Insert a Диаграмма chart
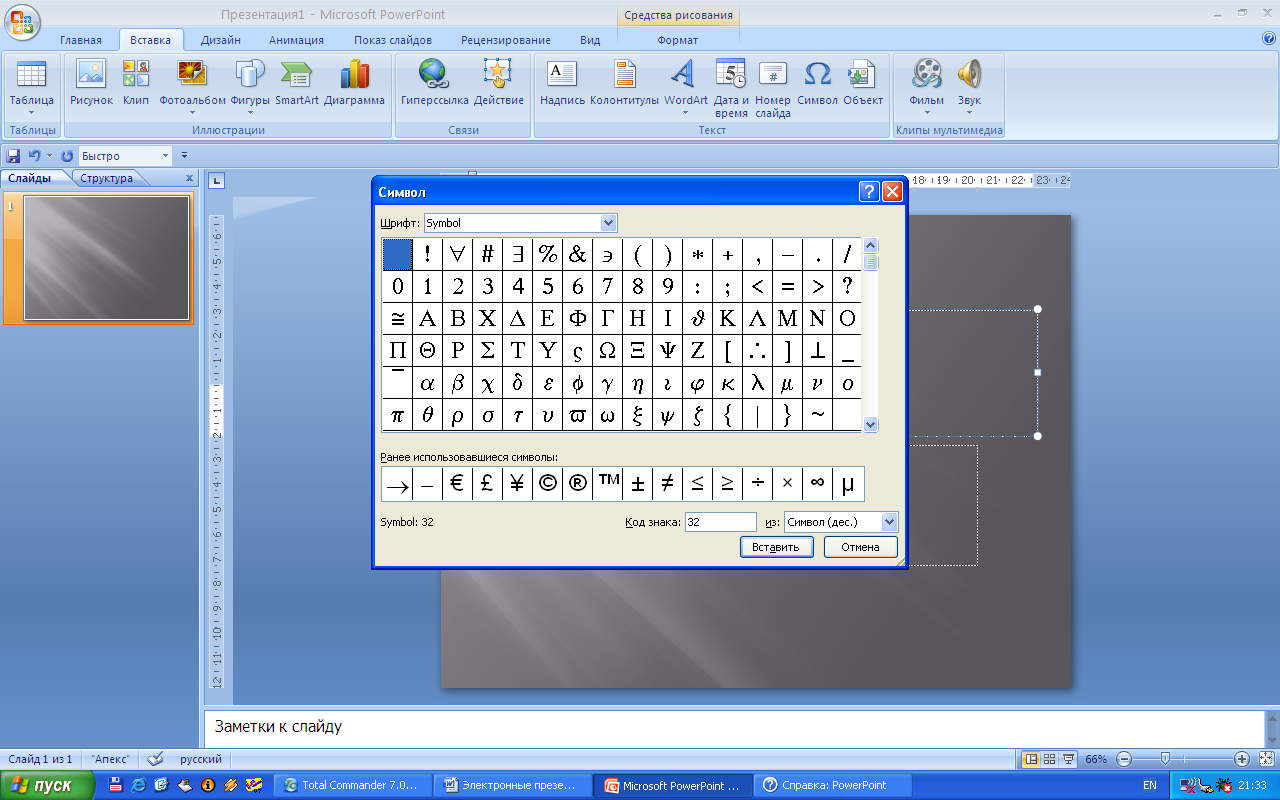The width and height of the screenshot is (1280, 800). 355,83
